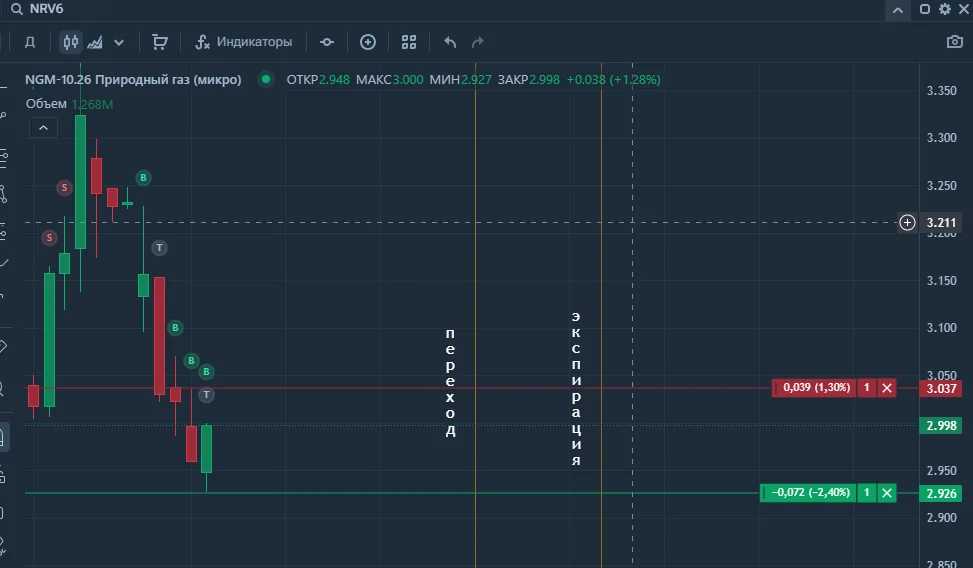The width and height of the screenshot is (973, 568).
Task: Toggle the green status dot beside the symbol
Action: point(266,79)
